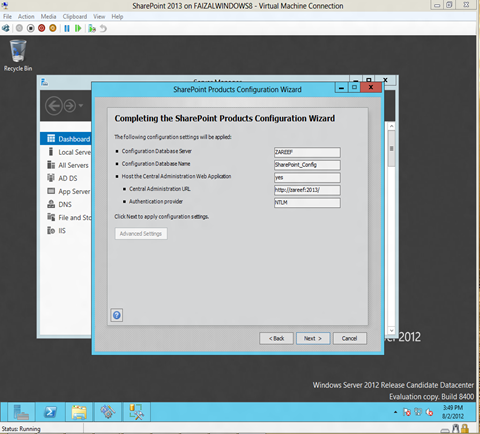Click Server Manager back navigation arrow
This screenshot has width=480, height=434.
point(54,106)
